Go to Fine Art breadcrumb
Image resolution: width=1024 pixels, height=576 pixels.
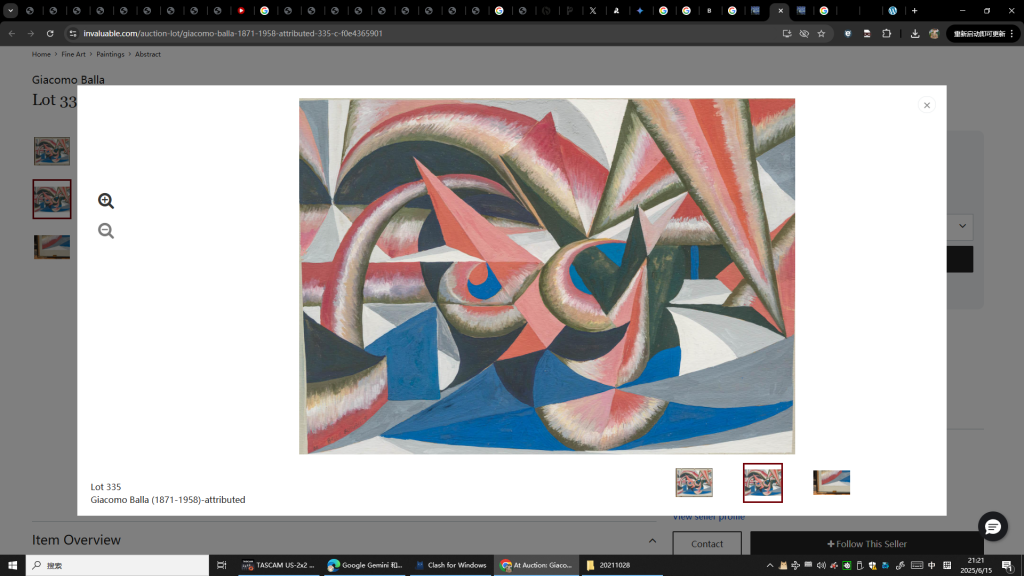tap(73, 54)
